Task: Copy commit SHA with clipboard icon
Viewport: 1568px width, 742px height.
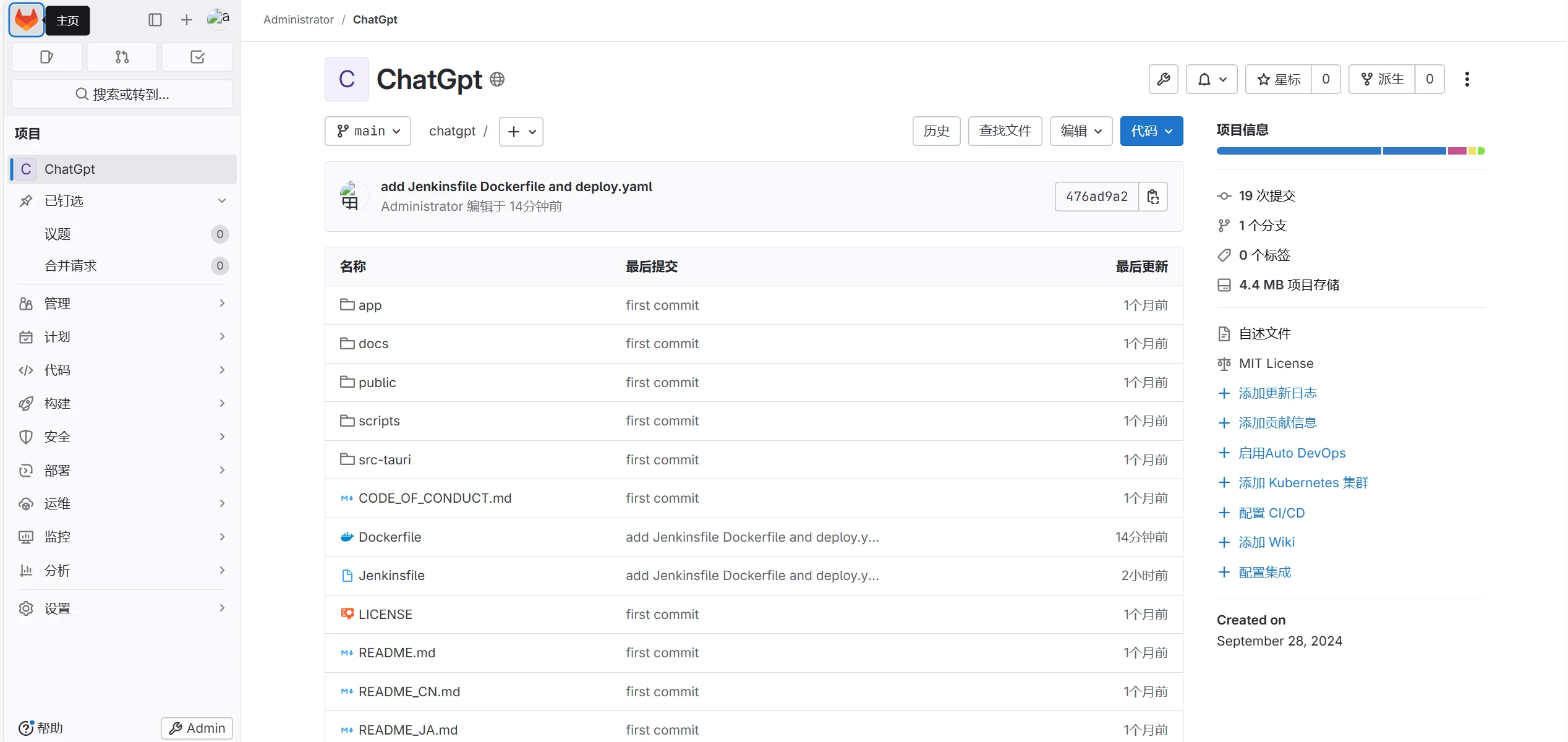Action: tap(1153, 197)
